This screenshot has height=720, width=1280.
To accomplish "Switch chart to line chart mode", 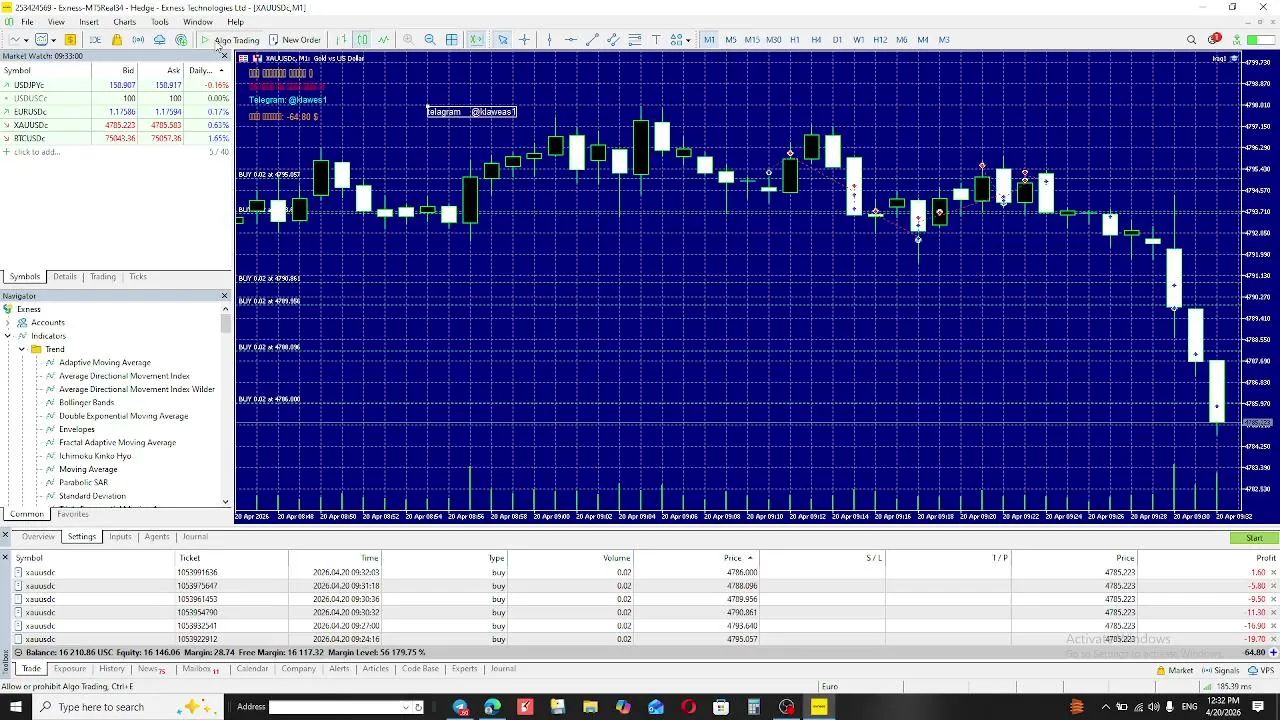I will 383,40.
